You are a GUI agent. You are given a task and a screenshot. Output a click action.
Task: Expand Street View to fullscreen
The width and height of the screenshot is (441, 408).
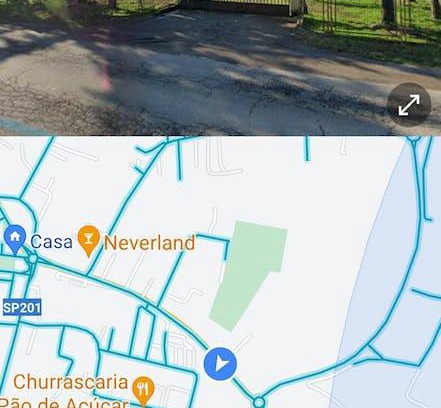(x=409, y=105)
